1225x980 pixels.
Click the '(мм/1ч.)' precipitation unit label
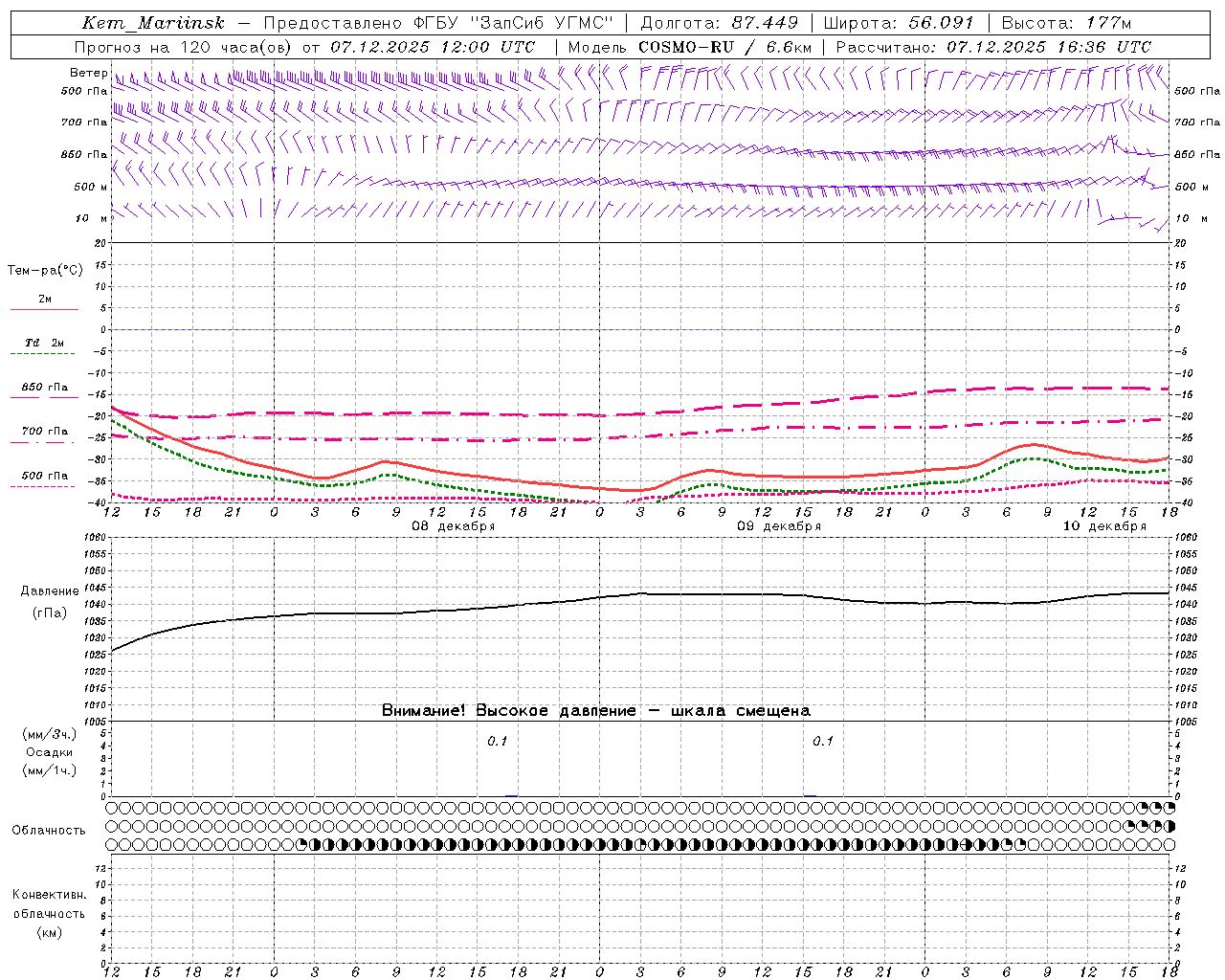tap(50, 770)
